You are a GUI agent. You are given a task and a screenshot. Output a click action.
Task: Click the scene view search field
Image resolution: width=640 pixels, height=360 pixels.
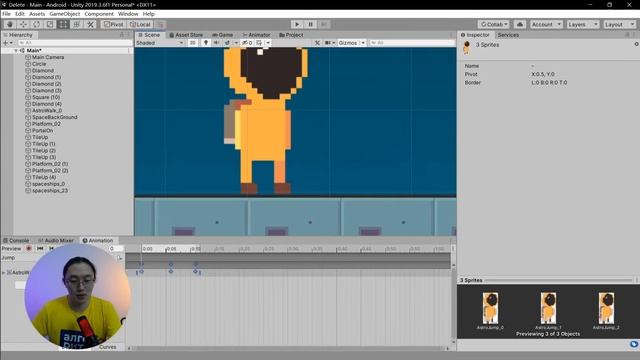411,43
